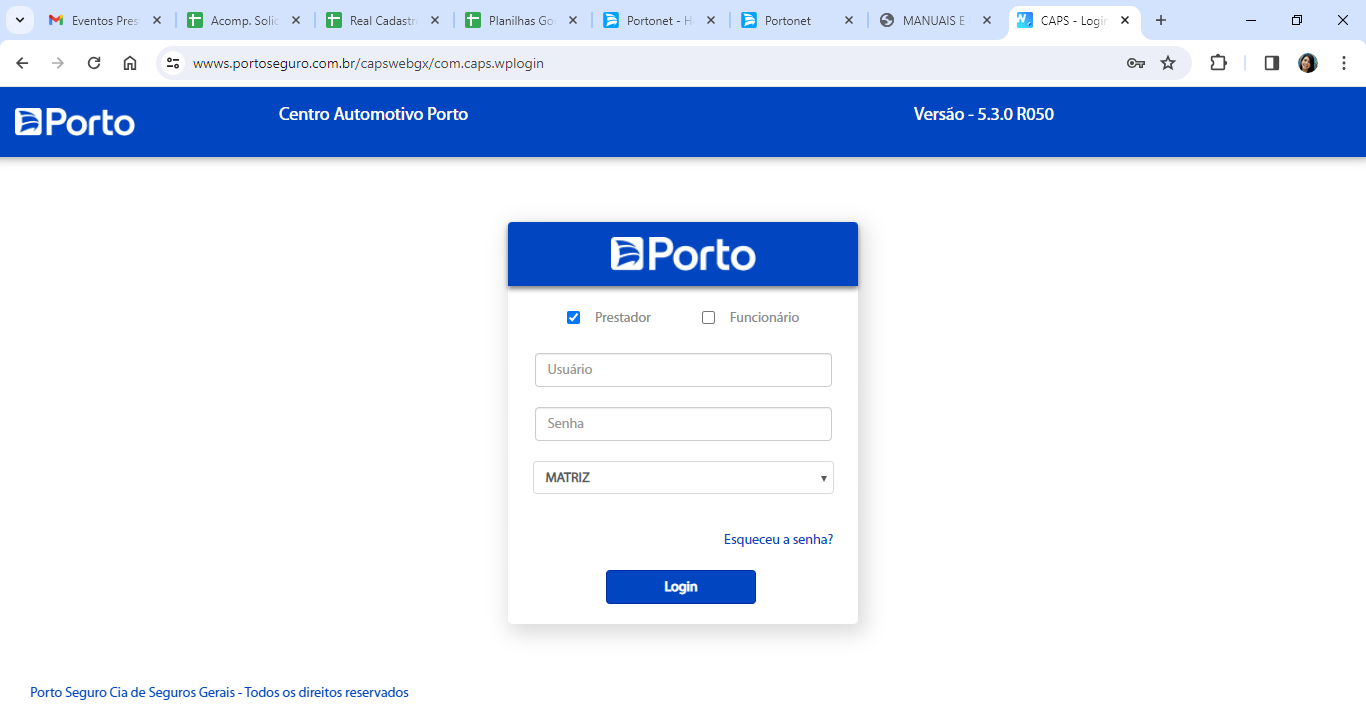This screenshot has height=728, width=1366.
Task: View site information icon in address bar
Action: click(x=173, y=63)
